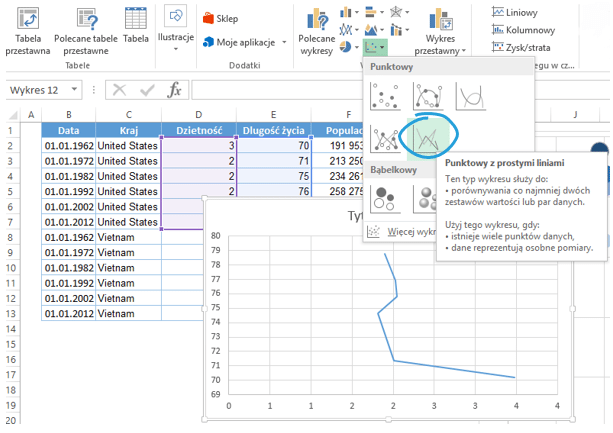The height and width of the screenshot is (433, 613).
Task: Open Polecane wykresy recommended charts
Action: pos(318,30)
